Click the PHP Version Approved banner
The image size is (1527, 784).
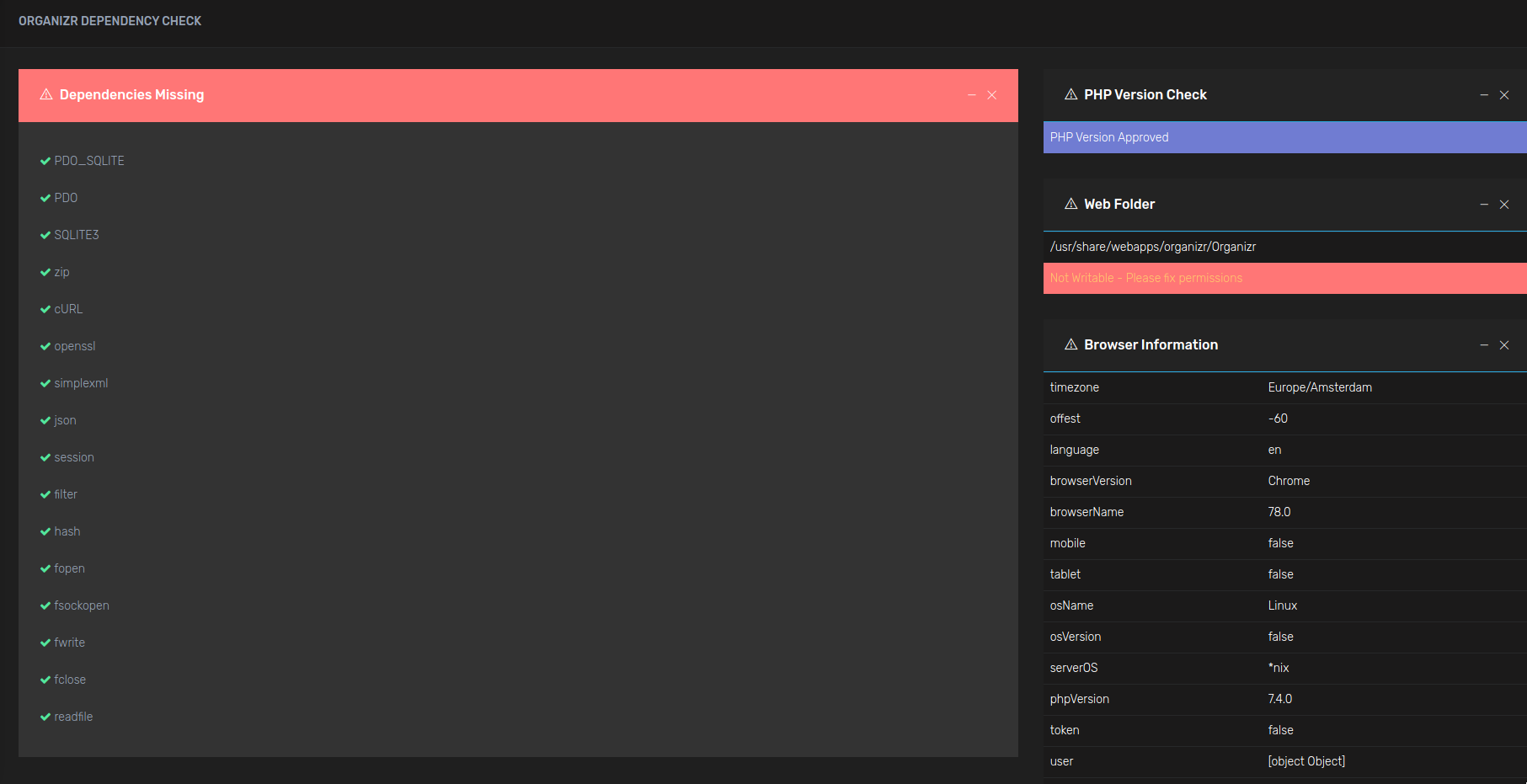pyautogui.click(x=1280, y=136)
